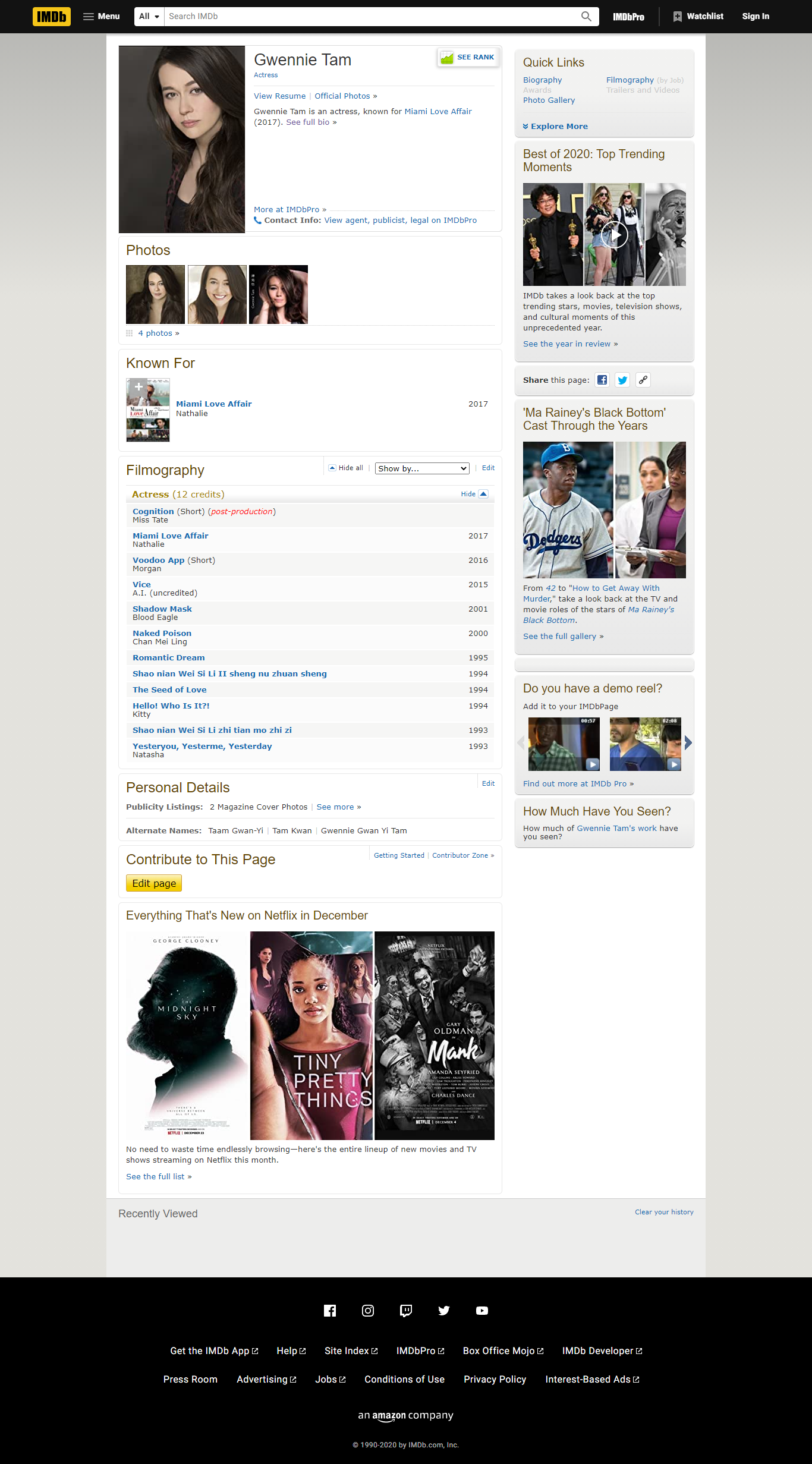Click Edit in Personal Details section

(x=488, y=783)
